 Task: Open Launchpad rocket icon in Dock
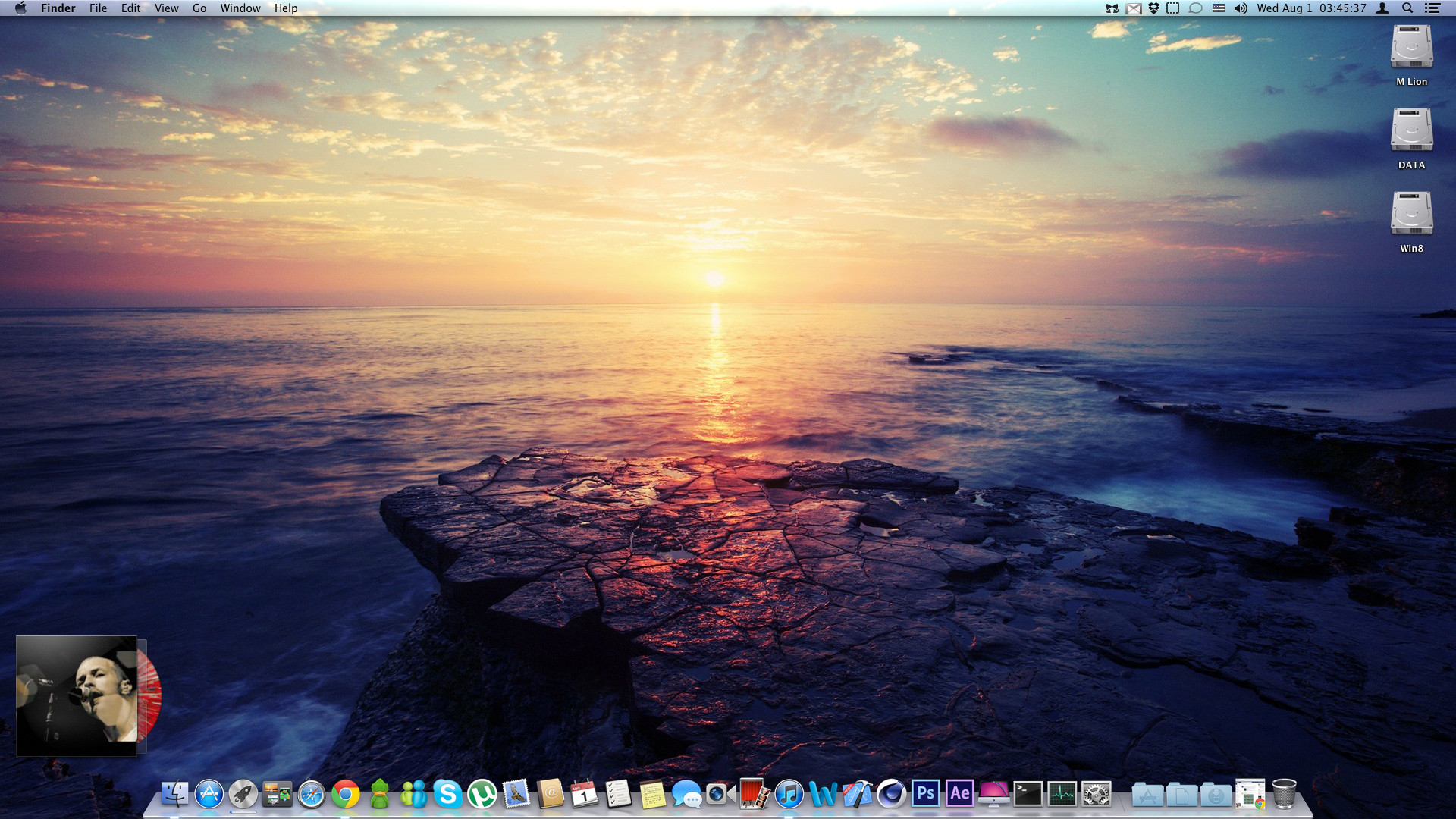click(243, 794)
